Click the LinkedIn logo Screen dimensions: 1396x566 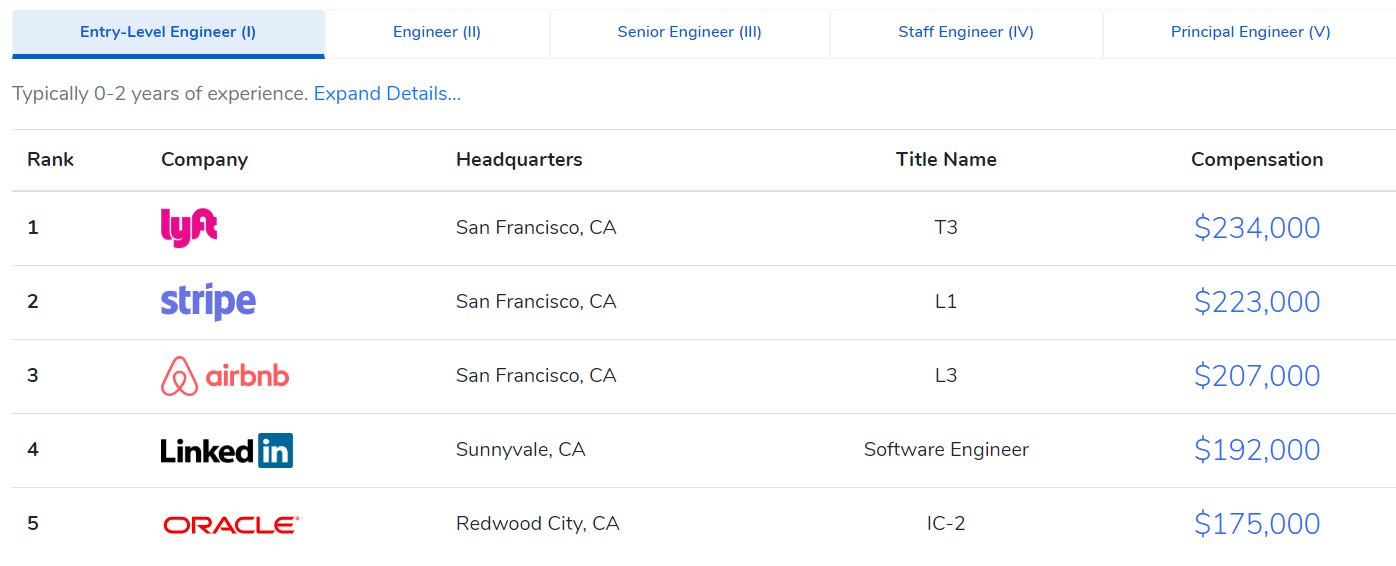pos(226,450)
